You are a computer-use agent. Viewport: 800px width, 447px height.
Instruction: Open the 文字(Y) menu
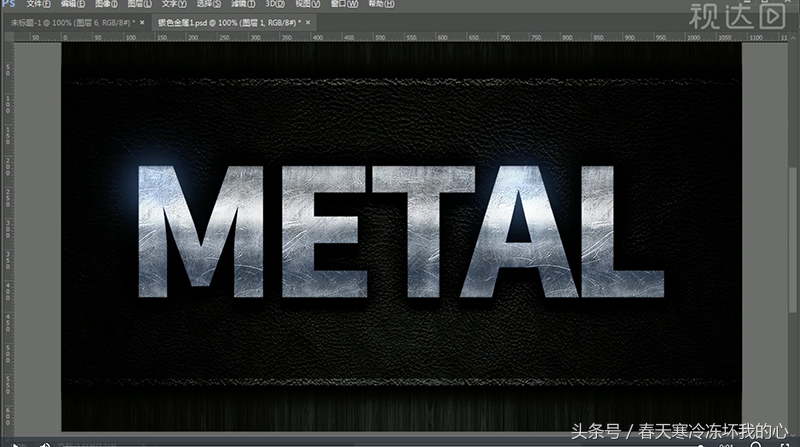[175, 5]
